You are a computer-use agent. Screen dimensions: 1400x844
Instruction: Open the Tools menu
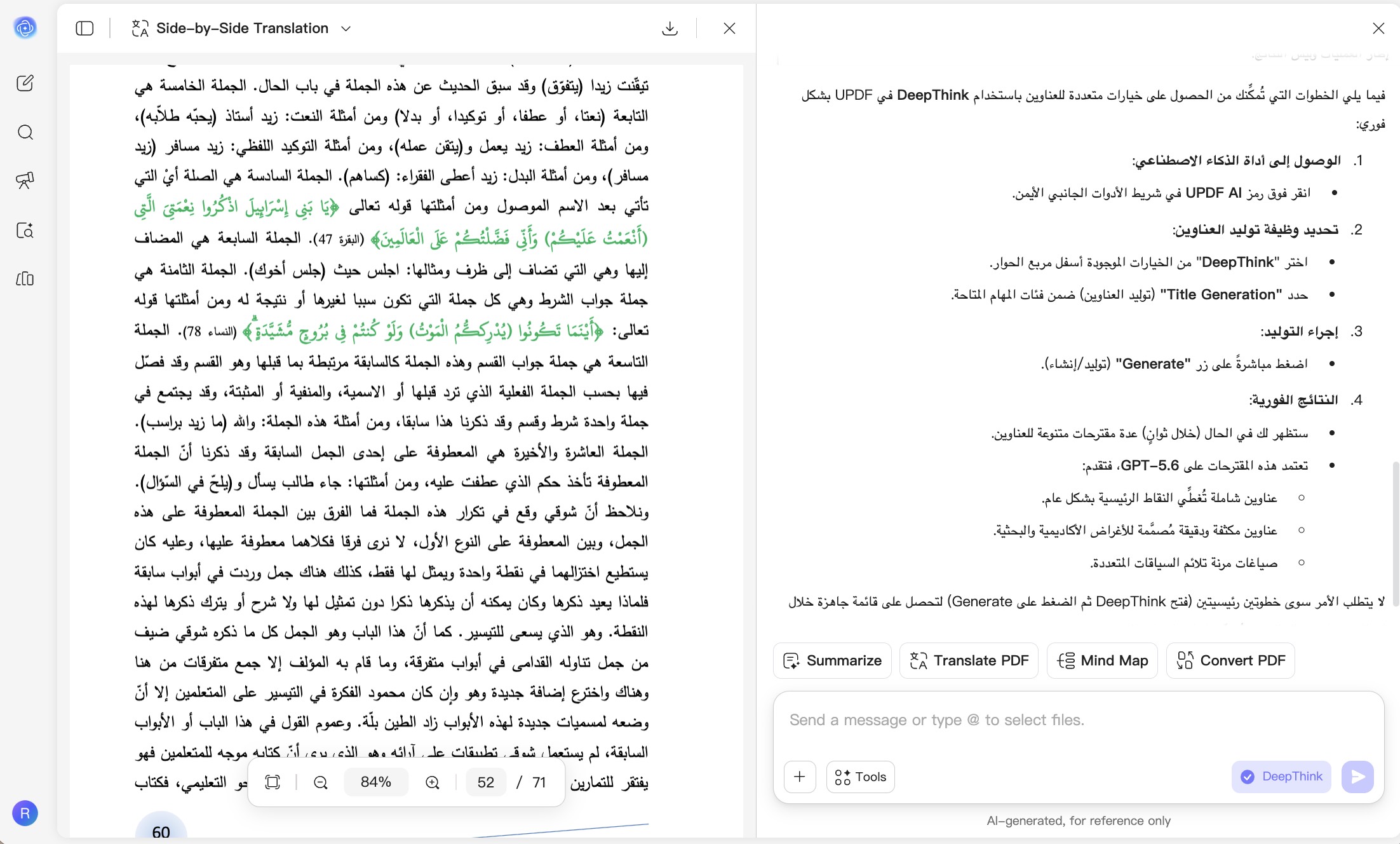pyautogui.click(x=861, y=777)
